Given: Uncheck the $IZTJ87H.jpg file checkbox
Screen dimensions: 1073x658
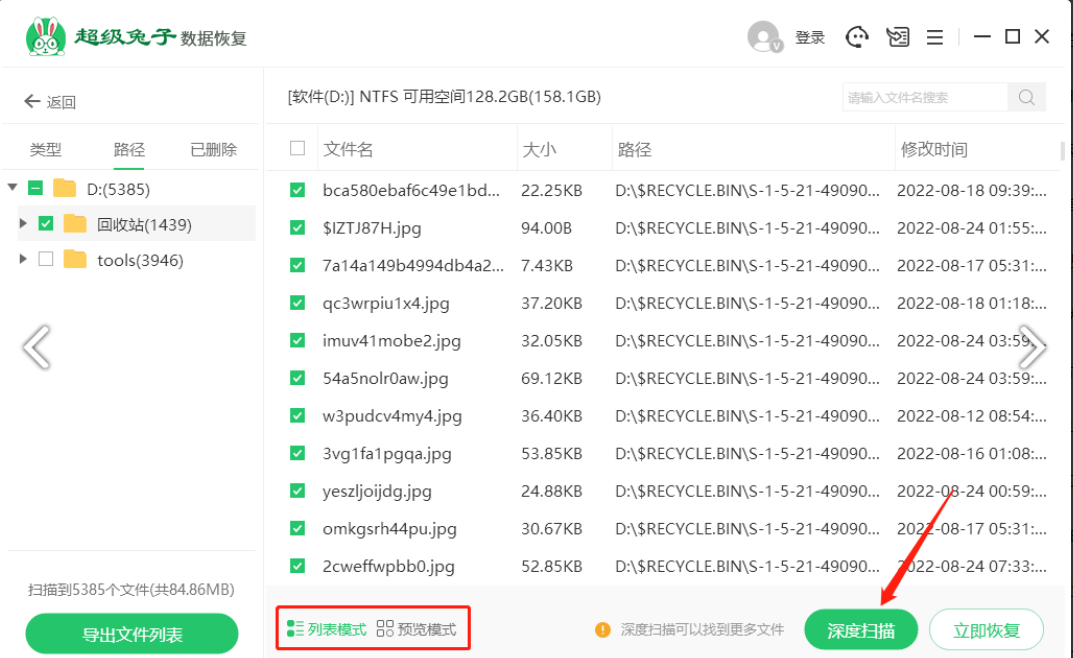Looking at the screenshot, I should point(297,227).
